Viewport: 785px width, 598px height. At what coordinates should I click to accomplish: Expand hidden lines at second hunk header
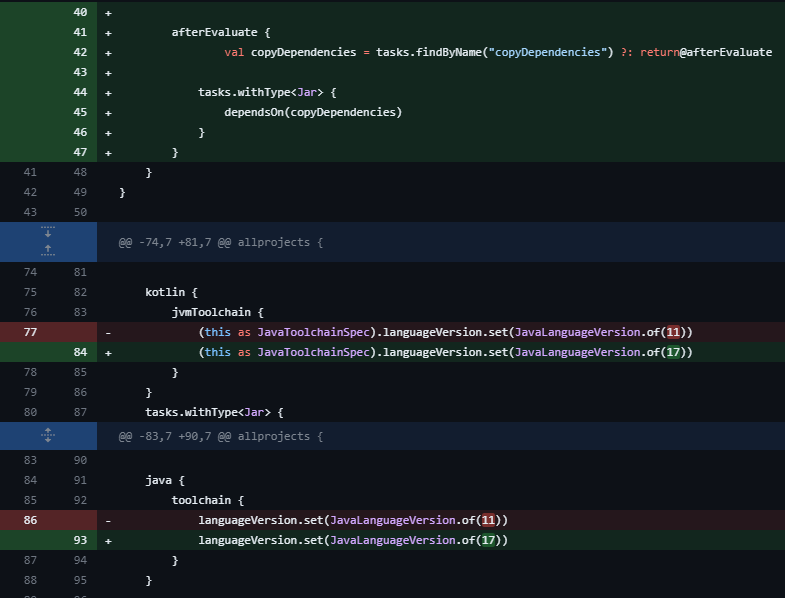coord(48,436)
